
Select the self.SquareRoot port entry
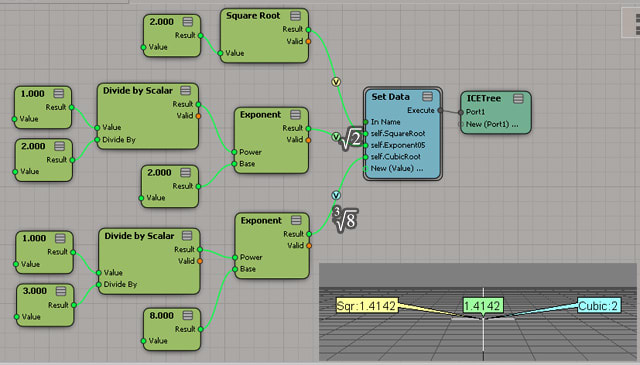(x=398, y=134)
